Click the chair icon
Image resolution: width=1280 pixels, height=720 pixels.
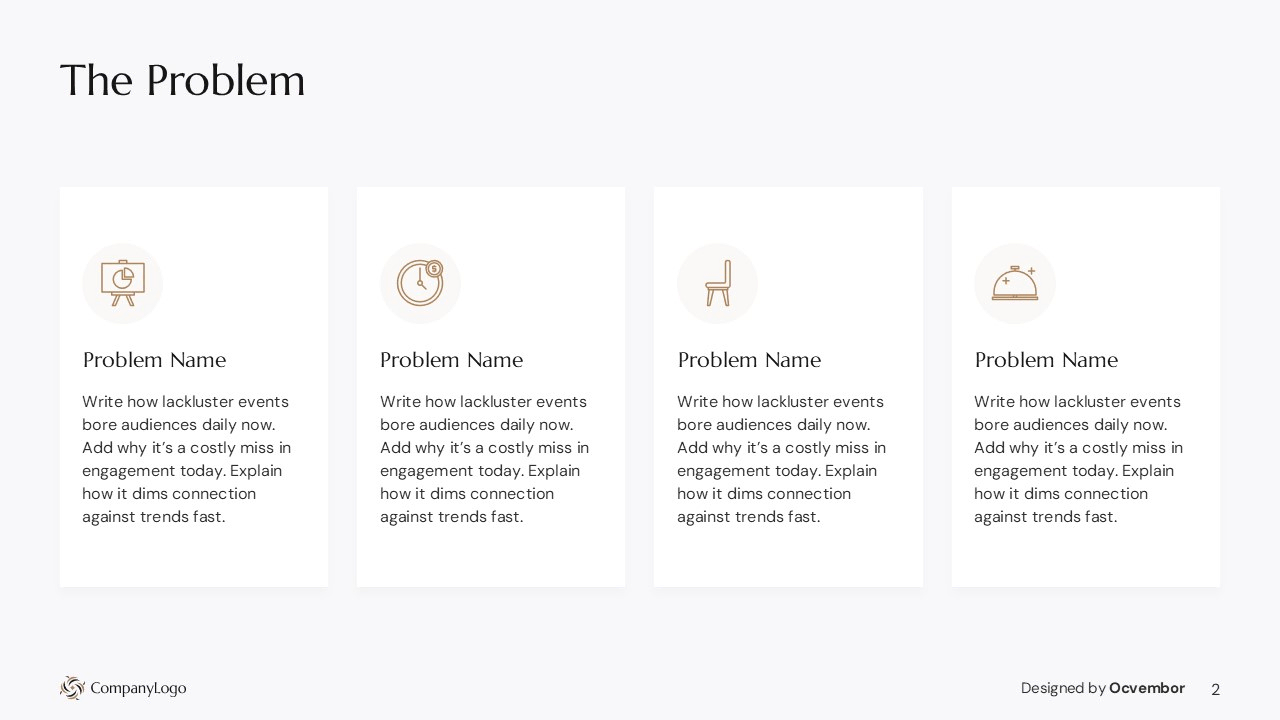pos(717,283)
